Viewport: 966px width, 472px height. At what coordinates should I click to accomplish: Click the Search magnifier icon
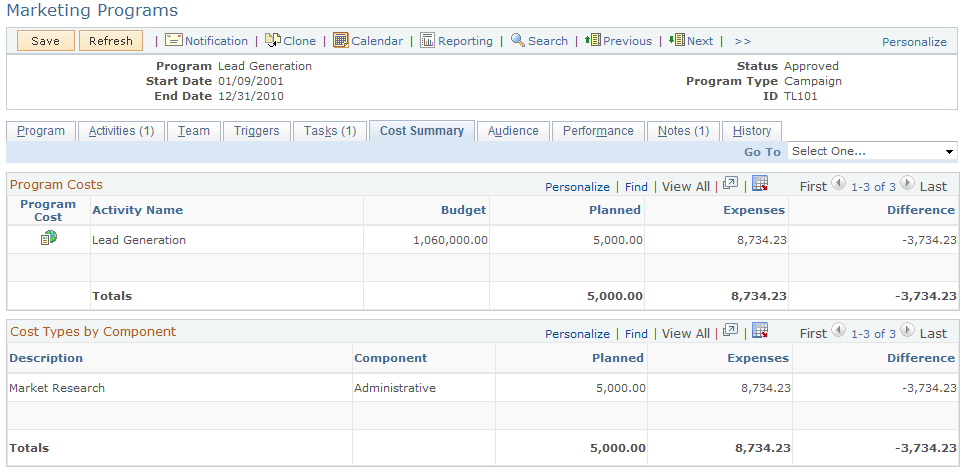pos(517,41)
